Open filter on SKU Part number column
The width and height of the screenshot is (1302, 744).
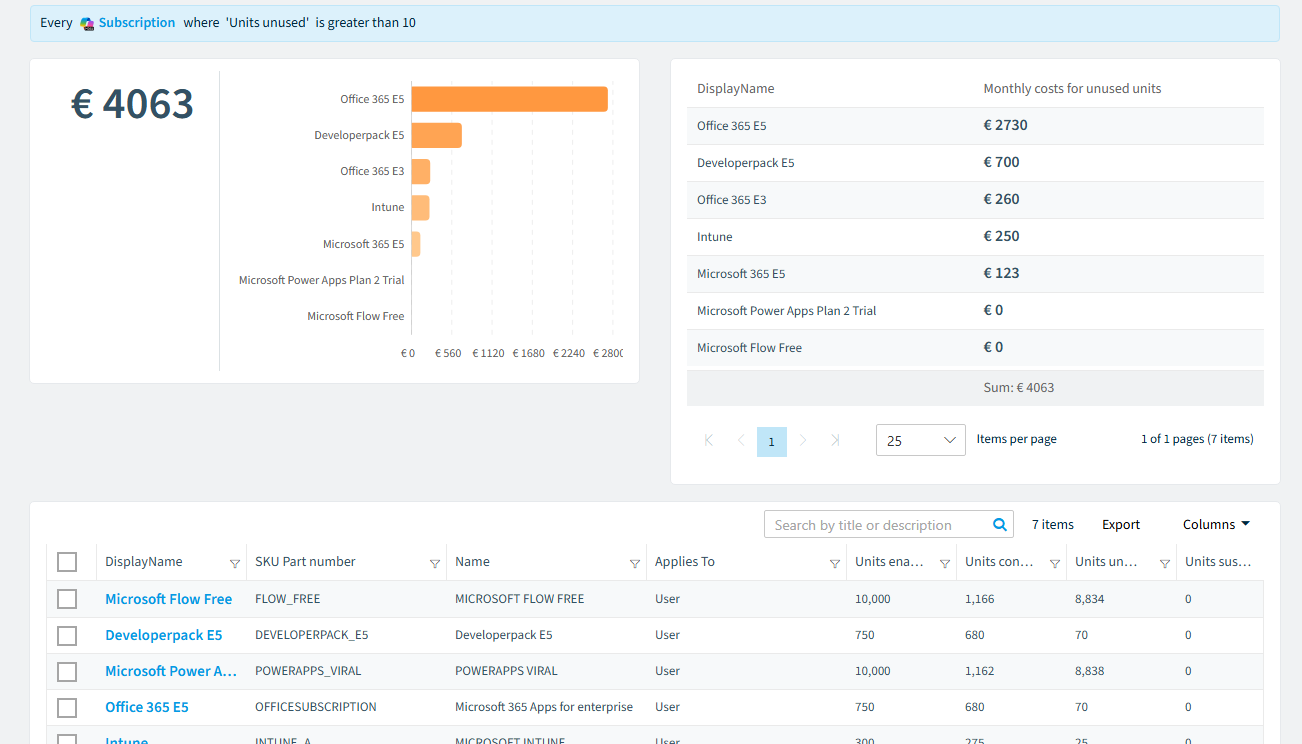coord(435,564)
